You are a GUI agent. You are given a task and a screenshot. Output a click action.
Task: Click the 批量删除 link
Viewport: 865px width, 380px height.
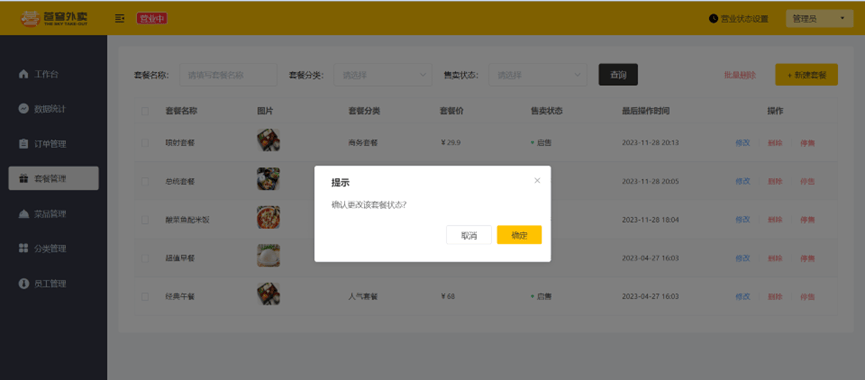[740, 74]
